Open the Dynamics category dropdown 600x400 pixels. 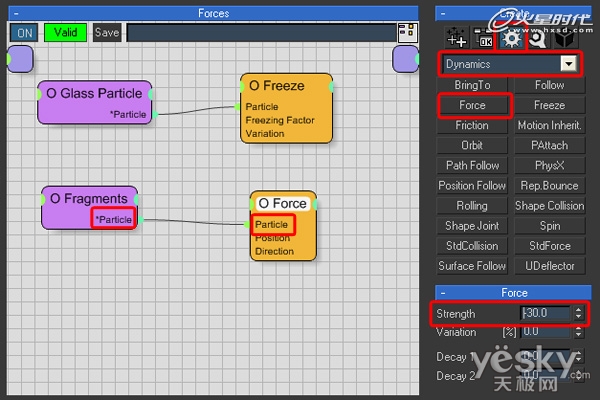coord(569,64)
